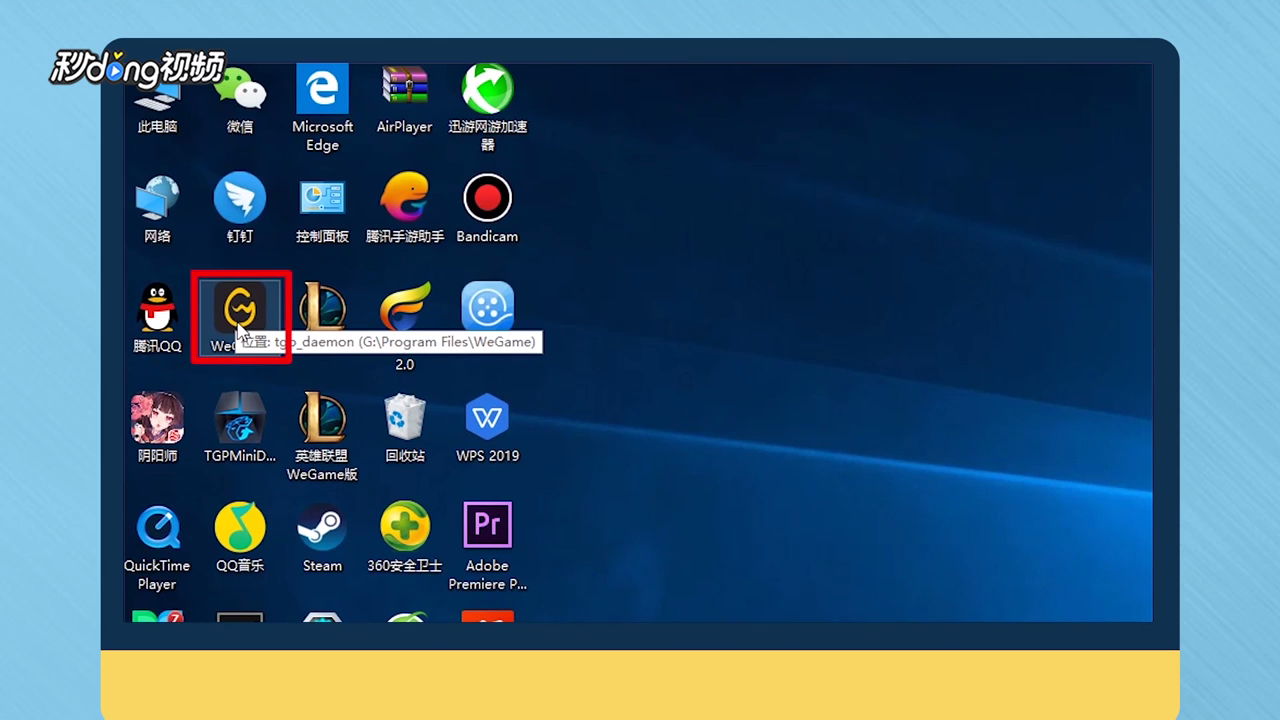Select the 网络 network icon
Image resolution: width=1280 pixels, height=720 pixels.
pos(157,198)
